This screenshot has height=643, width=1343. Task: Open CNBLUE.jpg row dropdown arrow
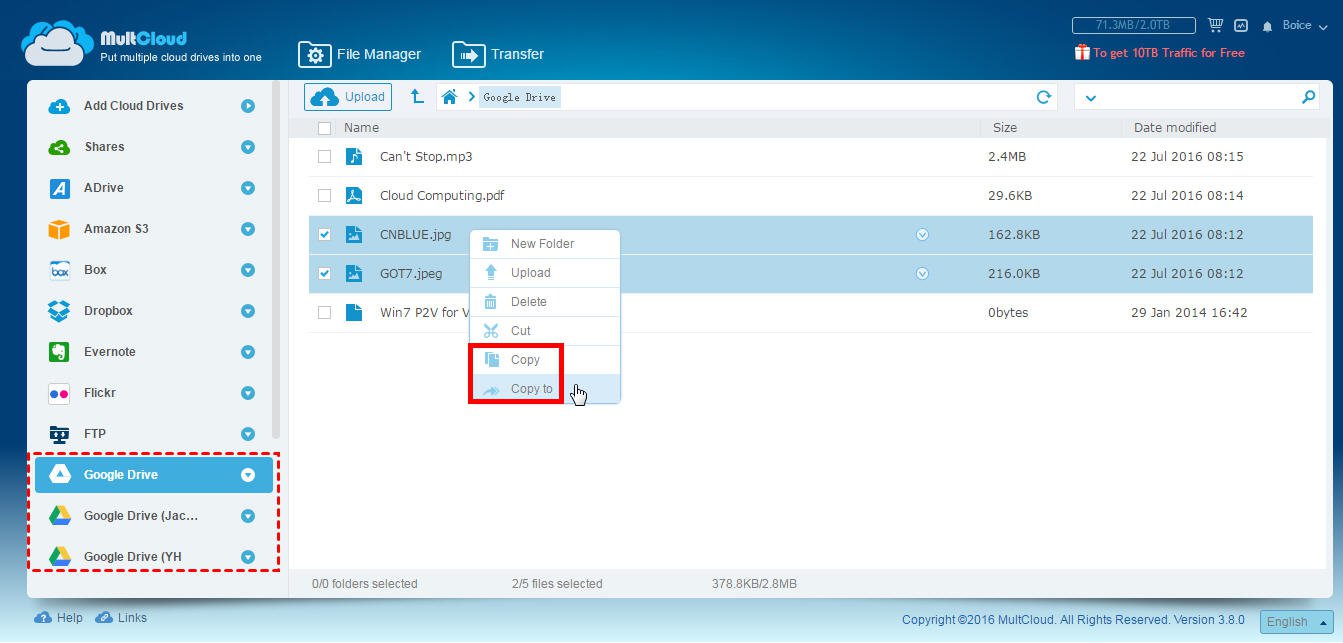(x=922, y=235)
